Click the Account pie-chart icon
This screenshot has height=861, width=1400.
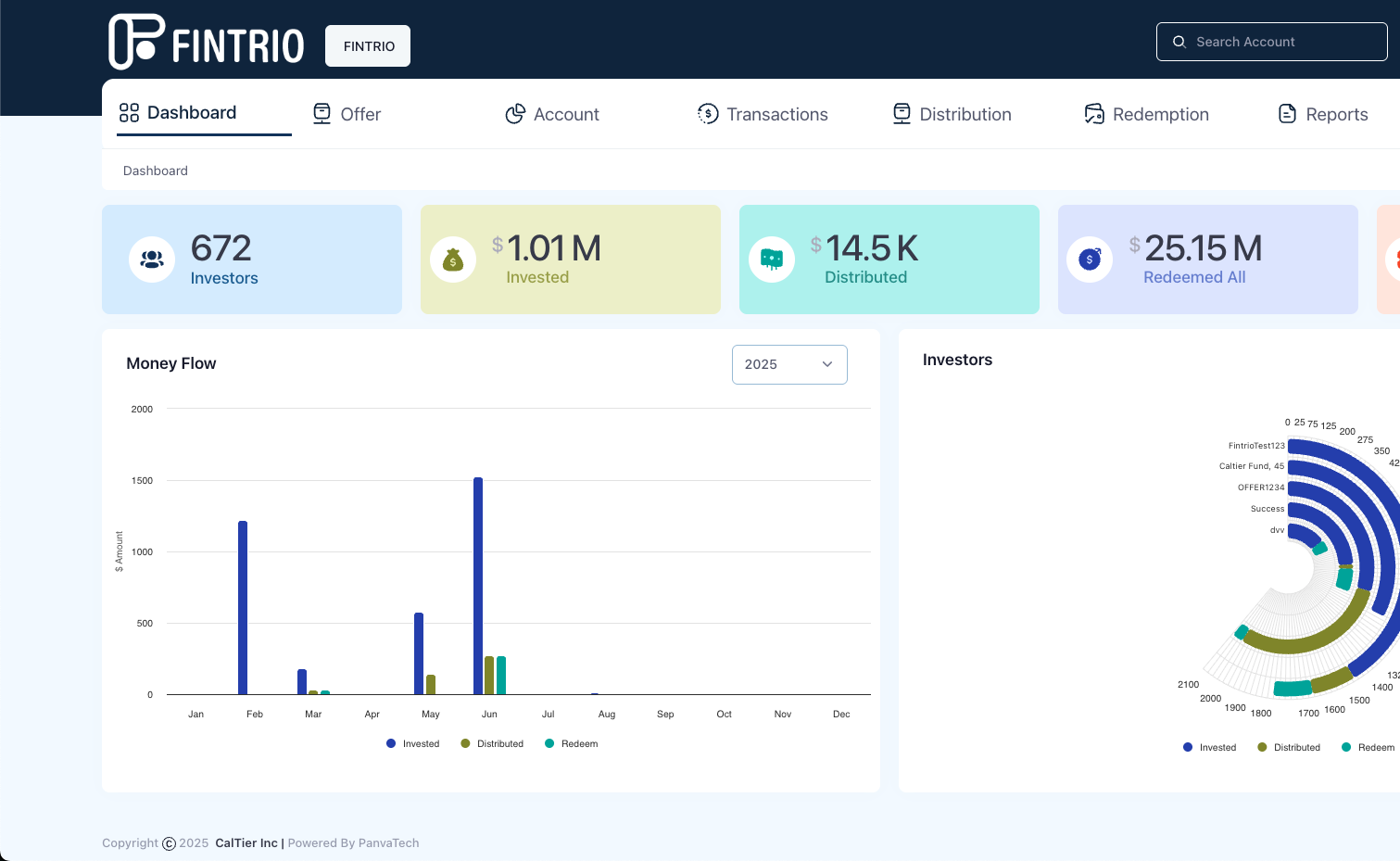515,113
